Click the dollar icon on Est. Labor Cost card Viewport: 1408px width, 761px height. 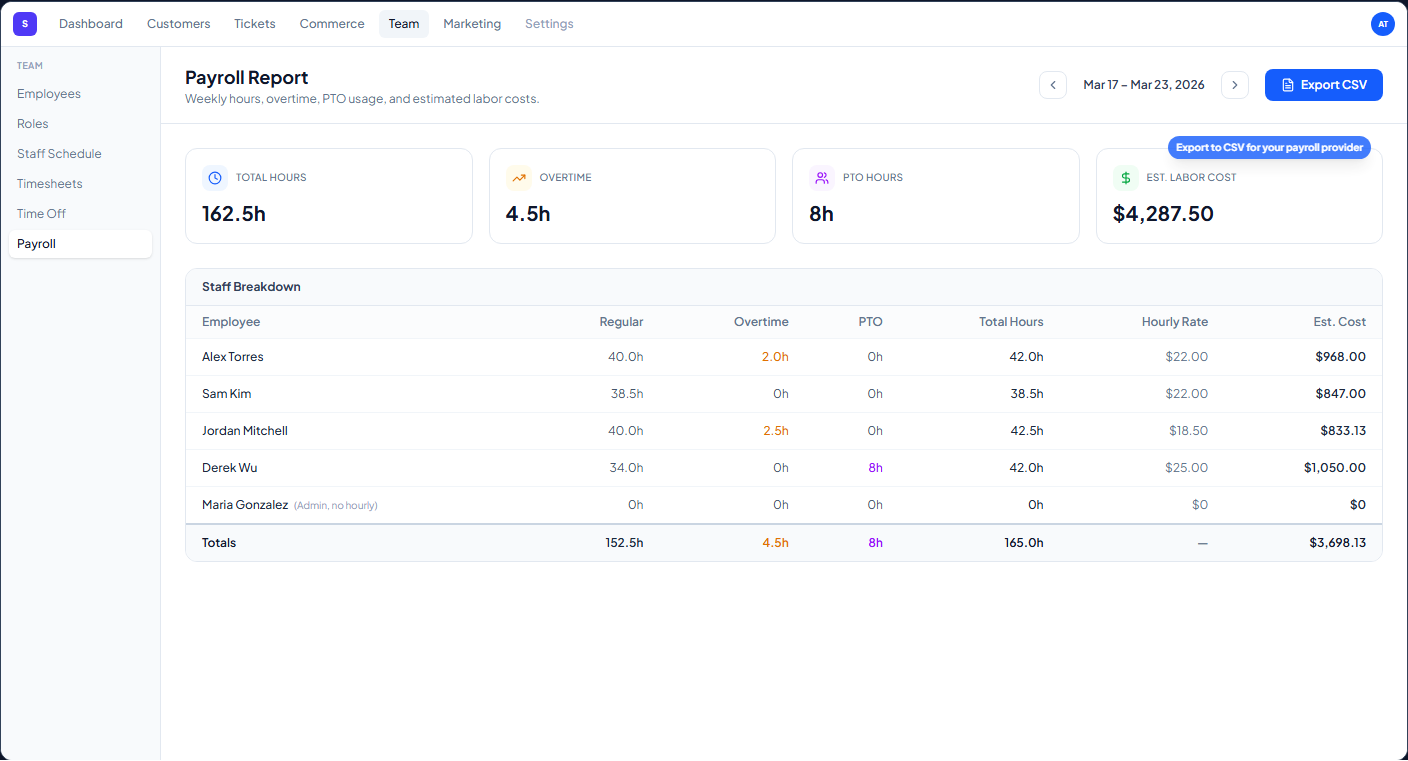pos(1126,178)
